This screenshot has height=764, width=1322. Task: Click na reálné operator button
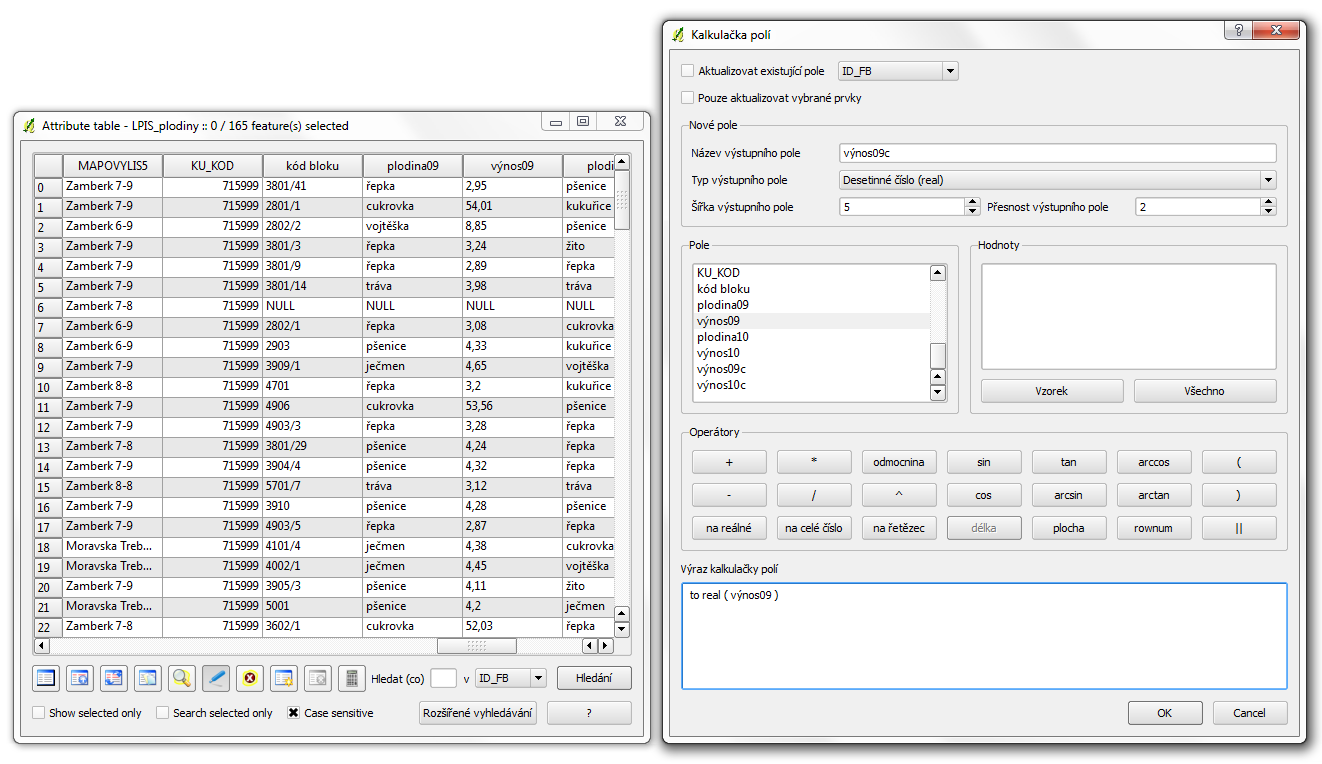coord(729,528)
